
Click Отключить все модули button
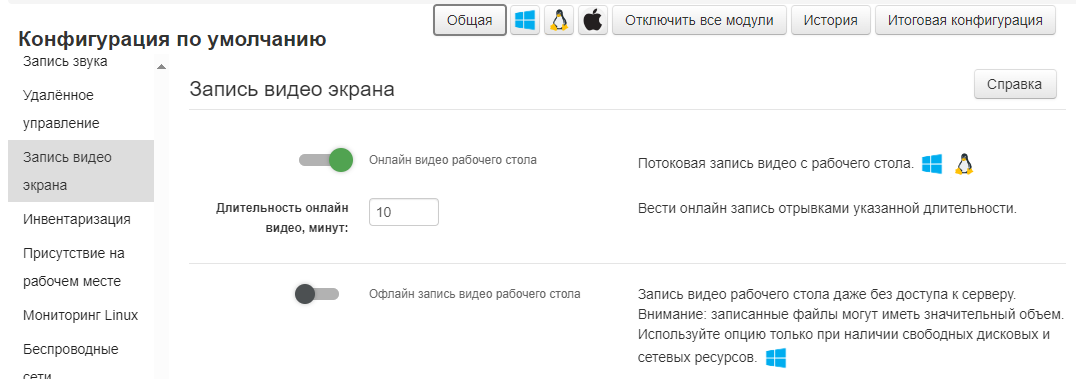[x=699, y=21]
